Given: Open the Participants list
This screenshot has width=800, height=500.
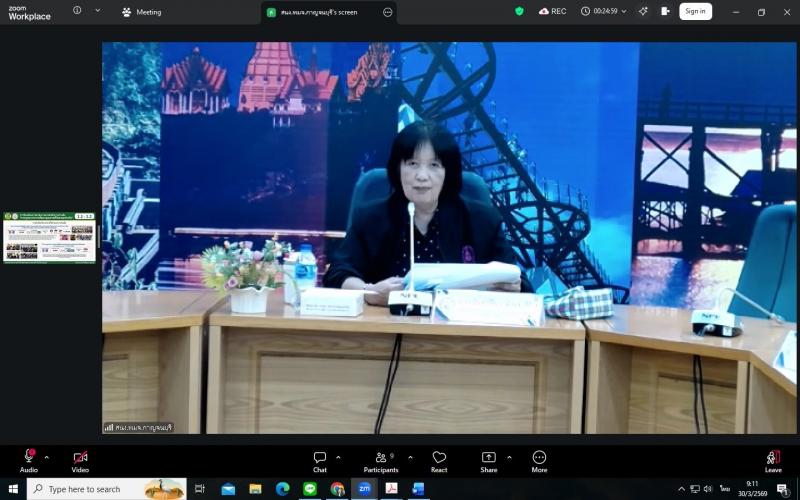Looking at the screenshot, I should 381,461.
